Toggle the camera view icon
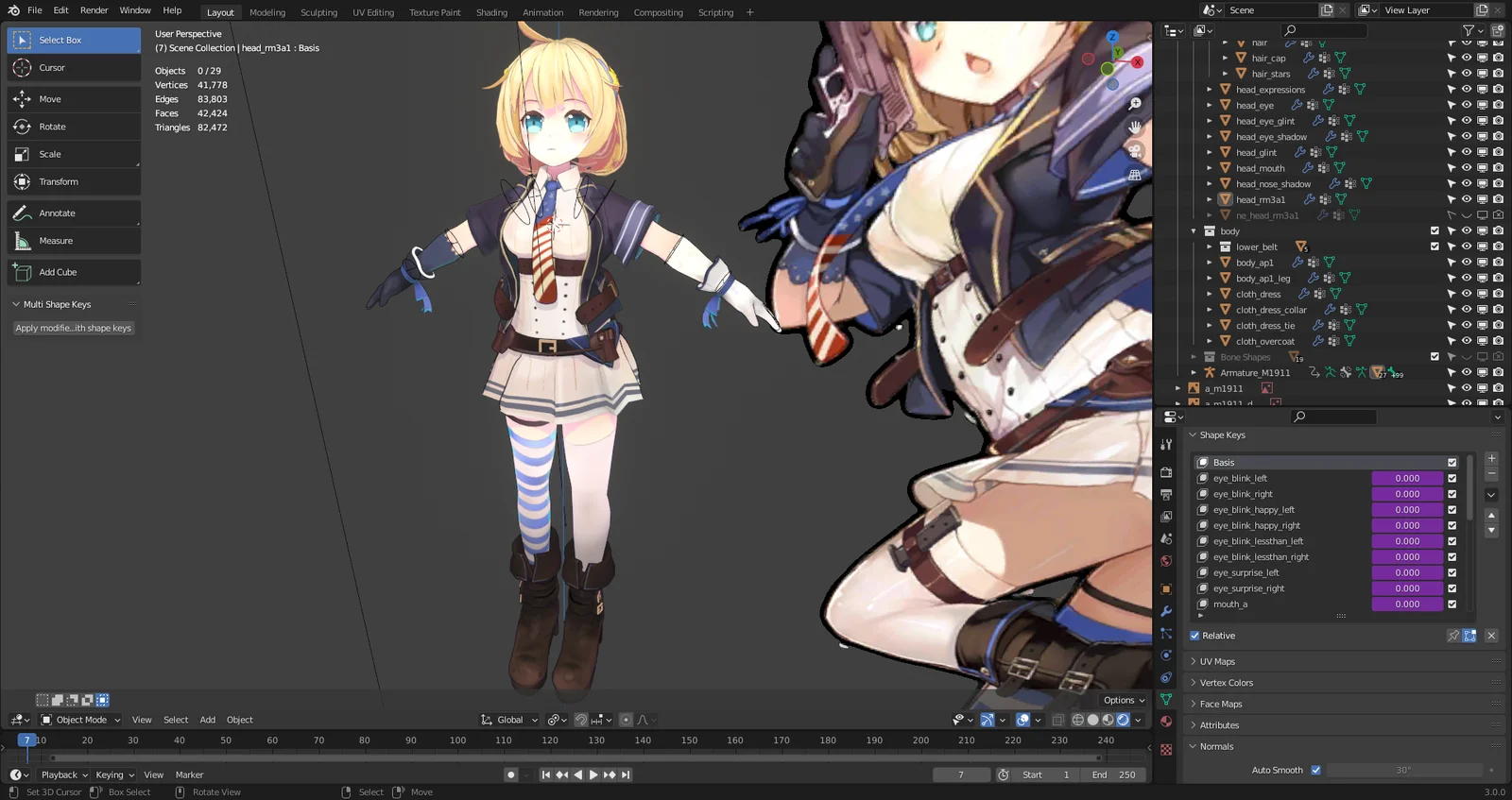Image resolution: width=1512 pixels, height=800 pixels. [1135, 151]
